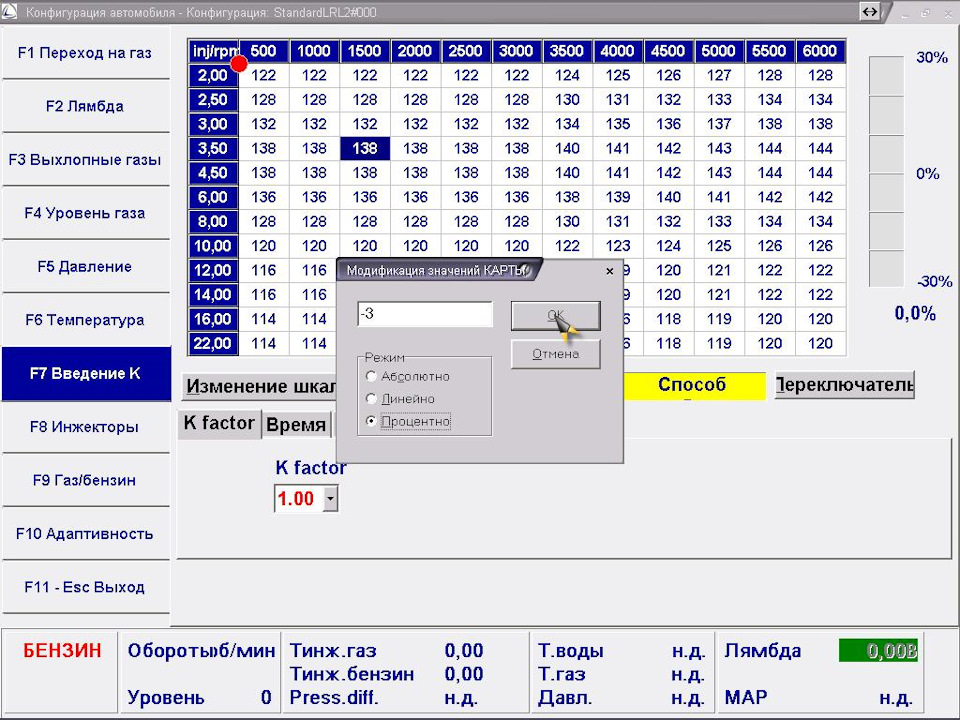The height and width of the screenshot is (720, 960).
Task: Select the 2,50 injection row header
Action: pyautogui.click(x=213, y=100)
